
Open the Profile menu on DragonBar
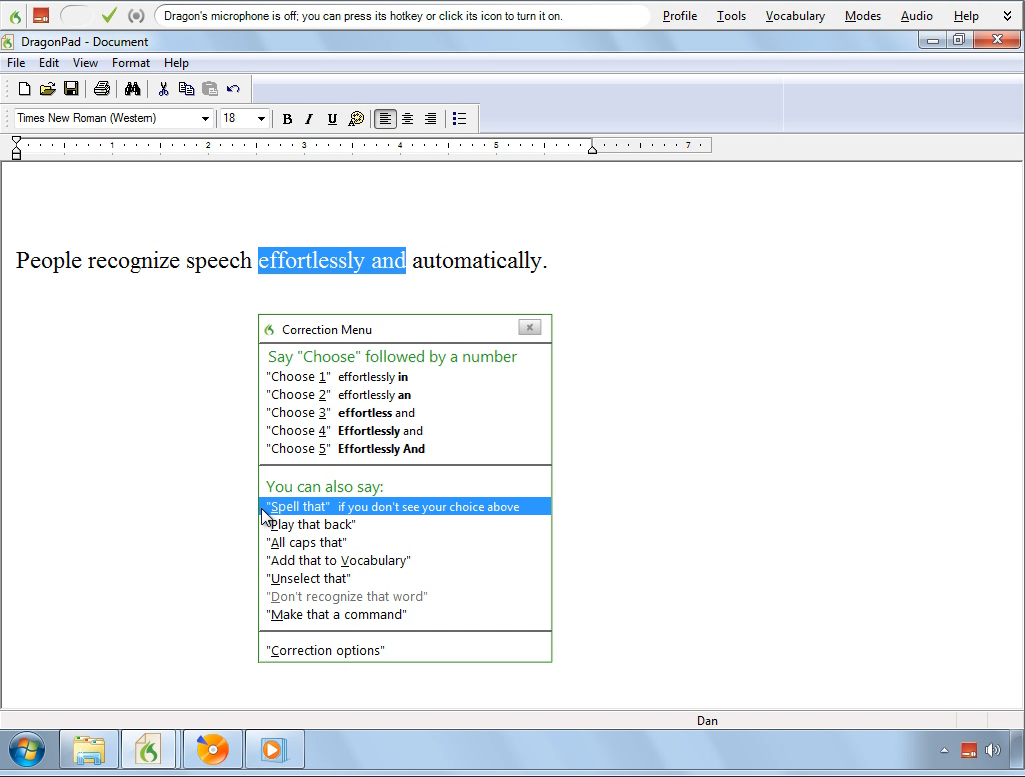click(680, 16)
